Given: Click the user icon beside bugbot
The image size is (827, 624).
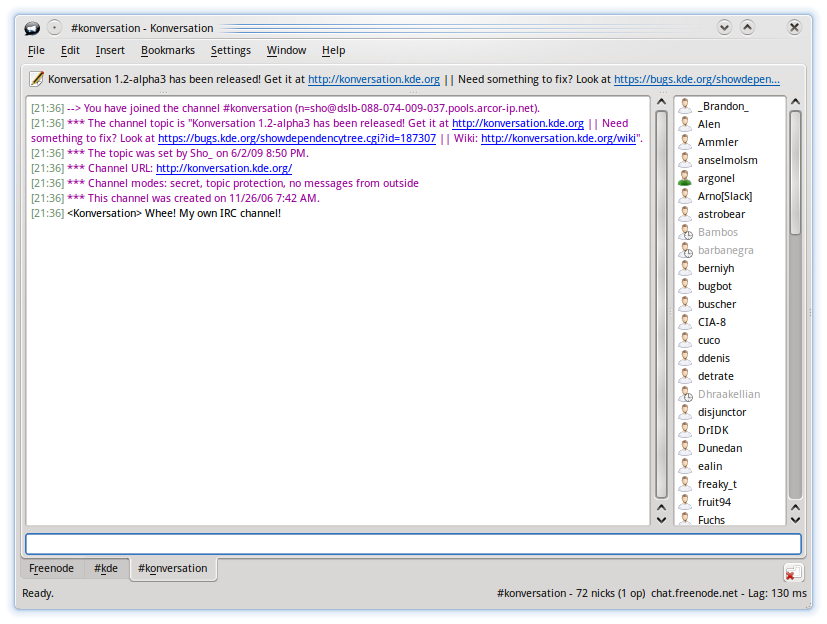Looking at the screenshot, I should pyautogui.click(x=685, y=286).
